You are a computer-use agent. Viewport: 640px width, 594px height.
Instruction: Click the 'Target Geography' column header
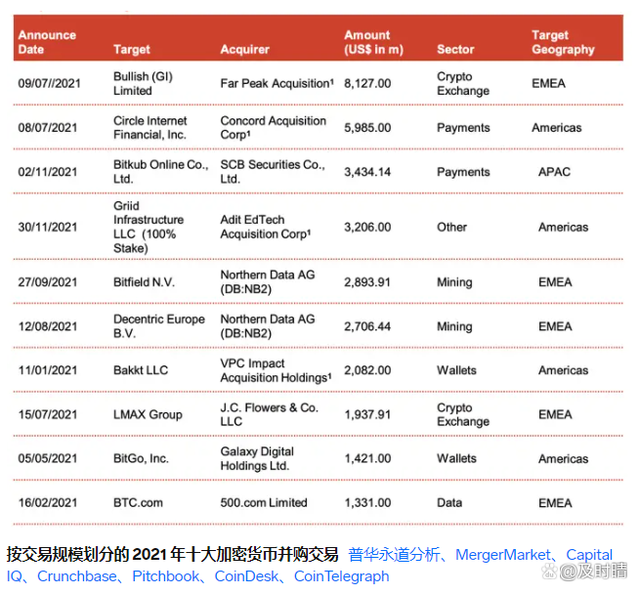563,42
